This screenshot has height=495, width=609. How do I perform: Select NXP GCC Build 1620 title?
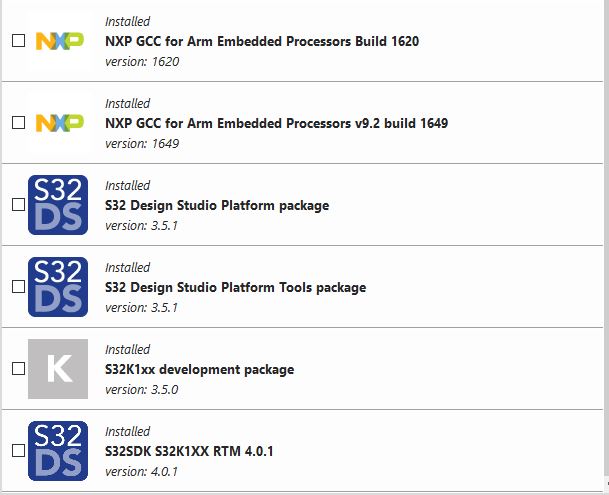(261, 42)
